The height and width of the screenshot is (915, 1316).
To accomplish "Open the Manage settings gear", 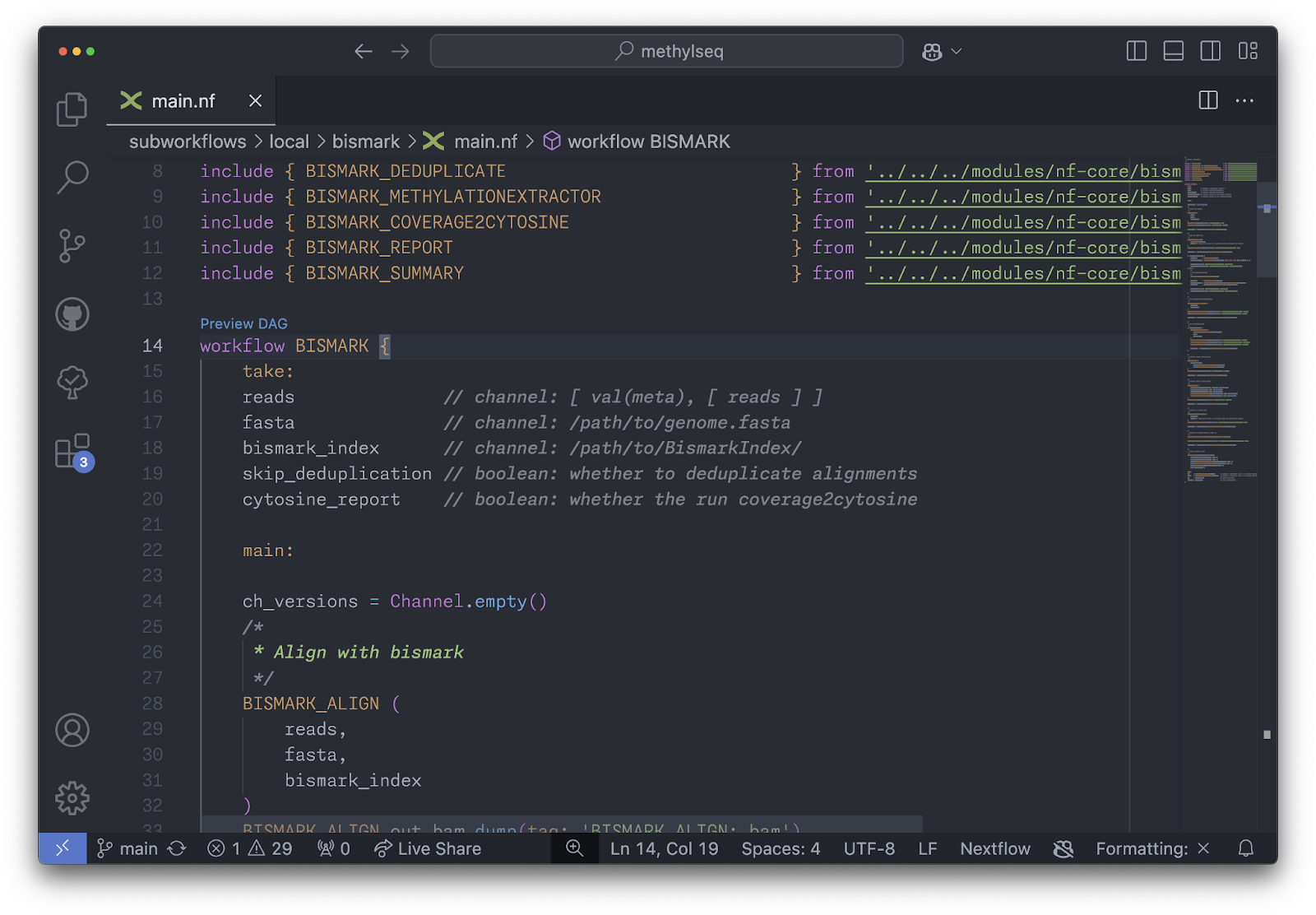I will (x=72, y=797).
